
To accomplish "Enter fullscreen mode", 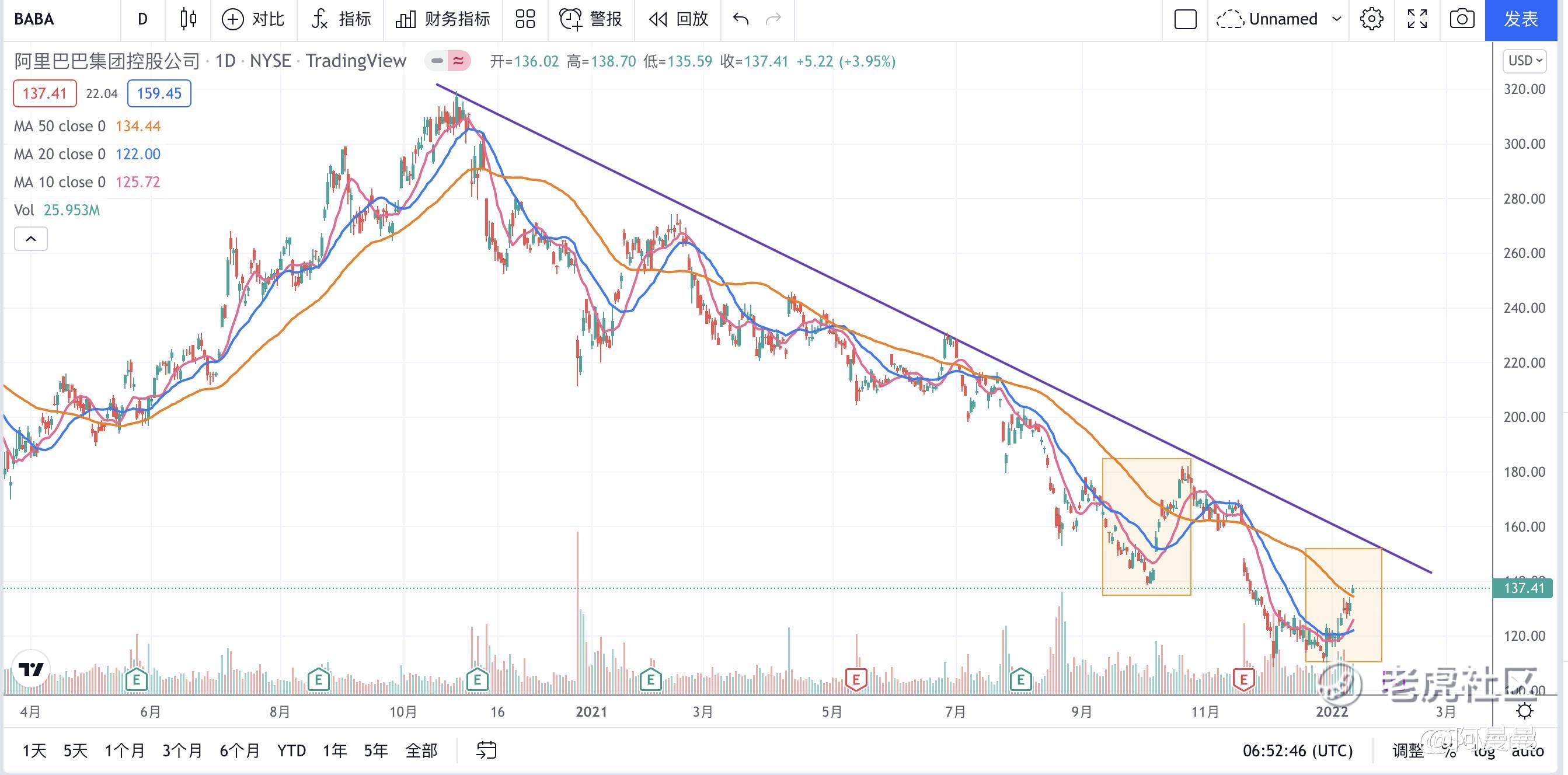I will tap(1417, 19).
